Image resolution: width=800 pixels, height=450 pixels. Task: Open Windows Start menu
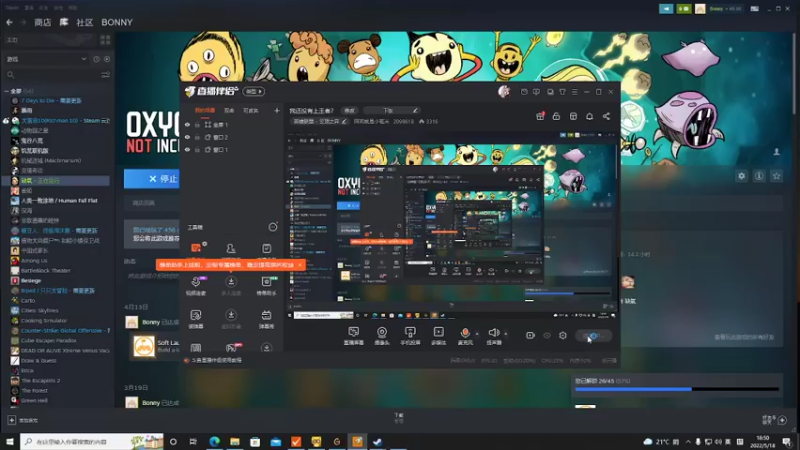coord(10,441)
